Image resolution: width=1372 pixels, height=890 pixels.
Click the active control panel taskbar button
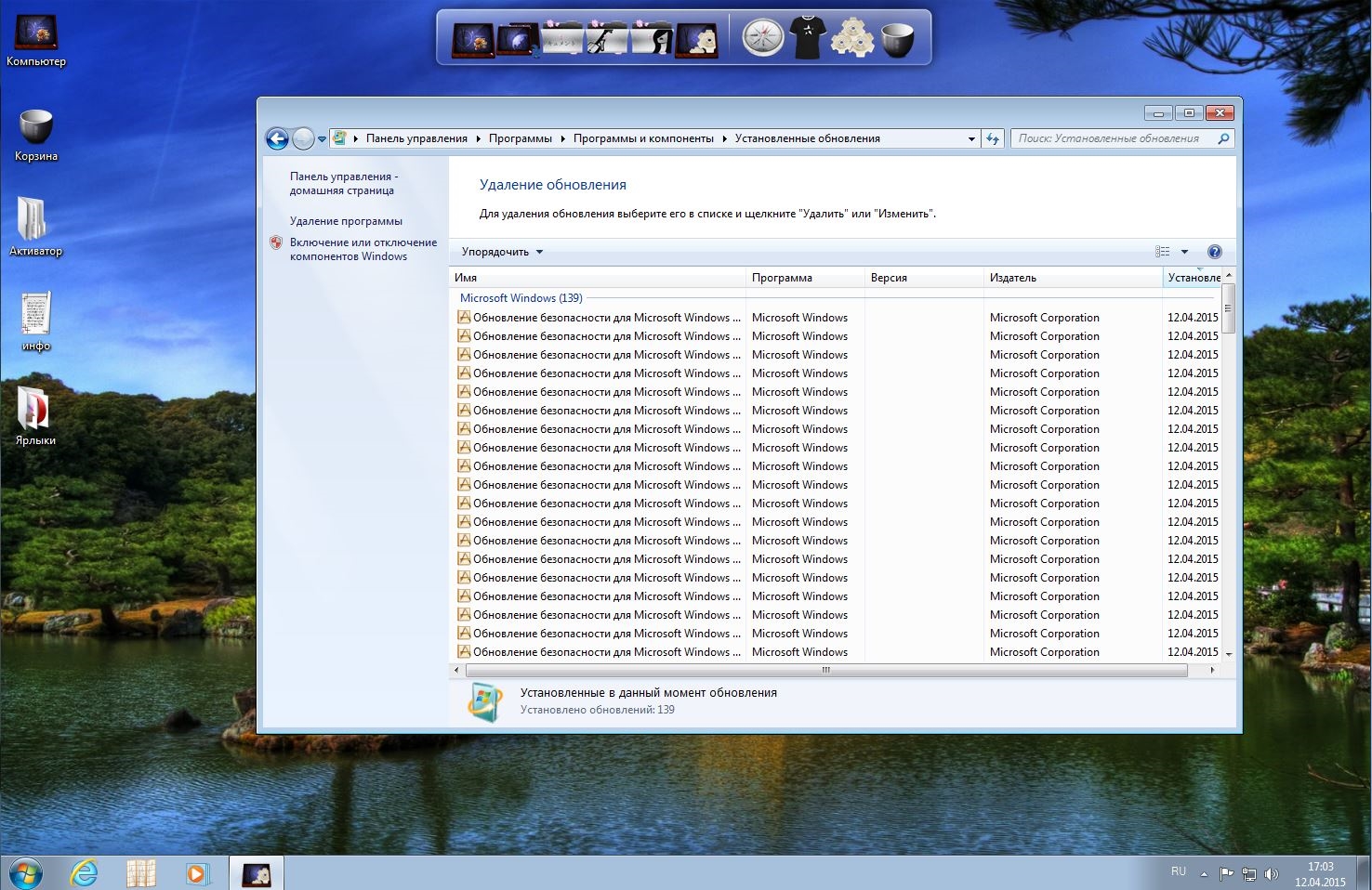pyautogui.click(x=256, y=873)
